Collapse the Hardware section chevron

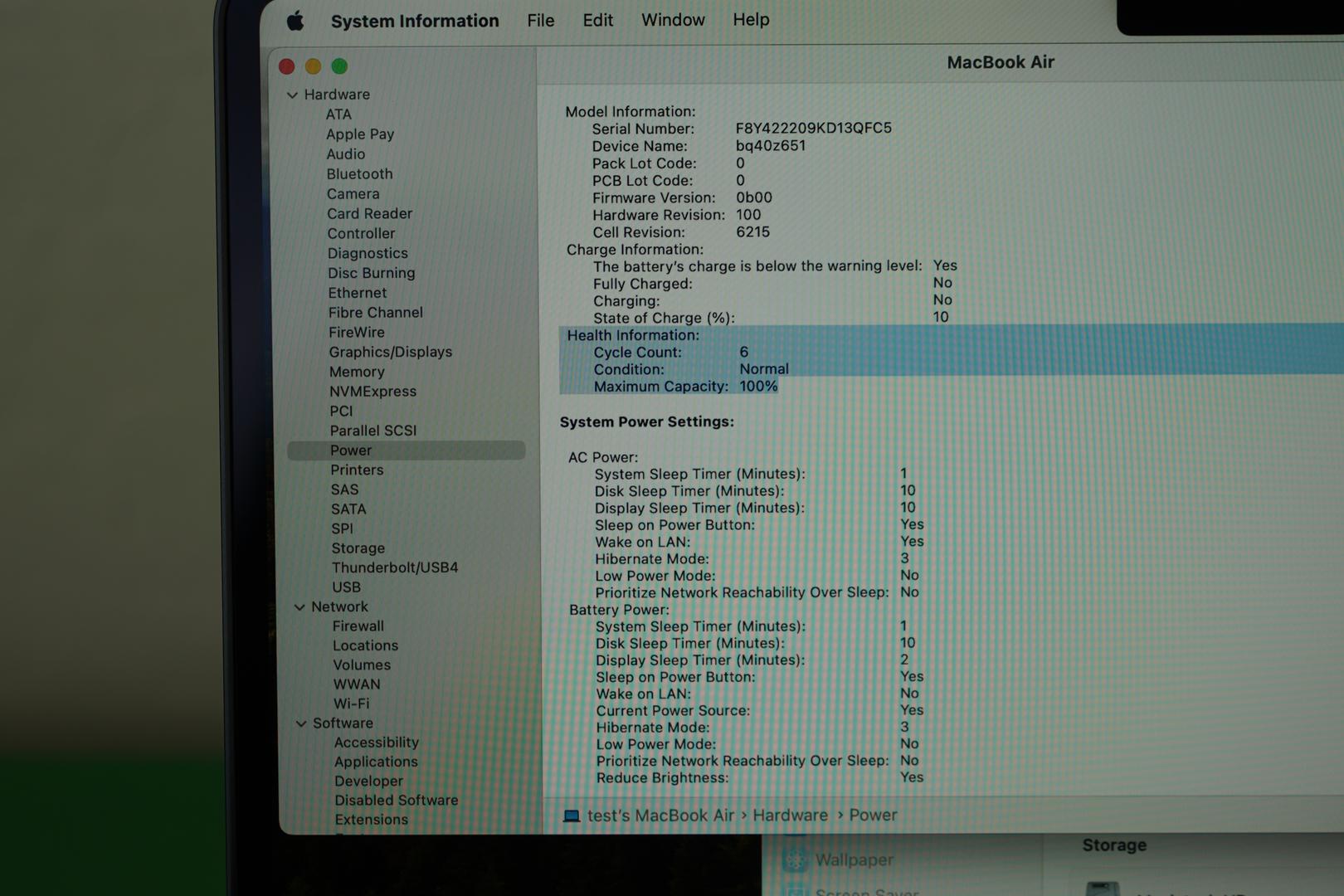tap(292, 95)
